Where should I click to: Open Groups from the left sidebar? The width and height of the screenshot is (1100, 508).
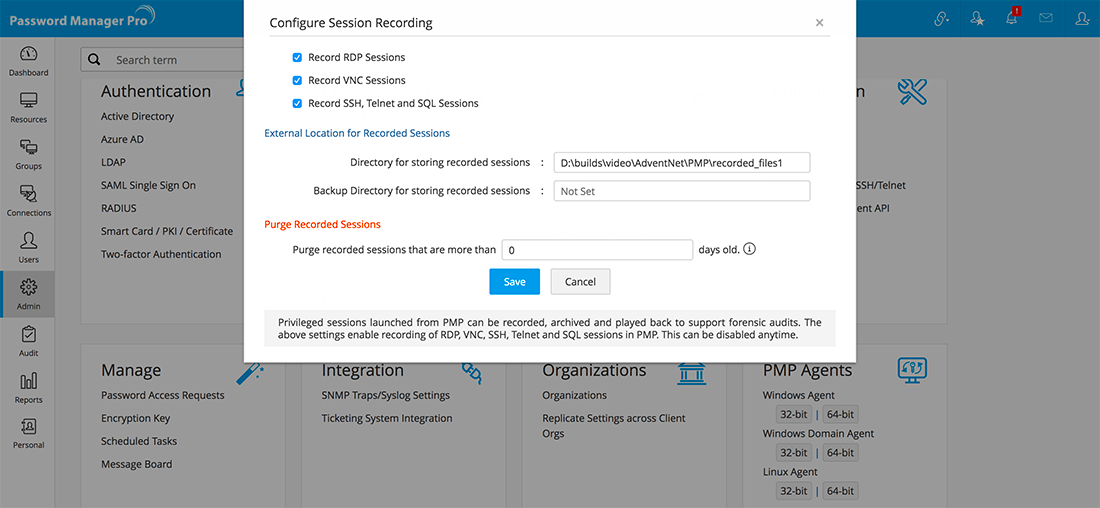point(28,153)
